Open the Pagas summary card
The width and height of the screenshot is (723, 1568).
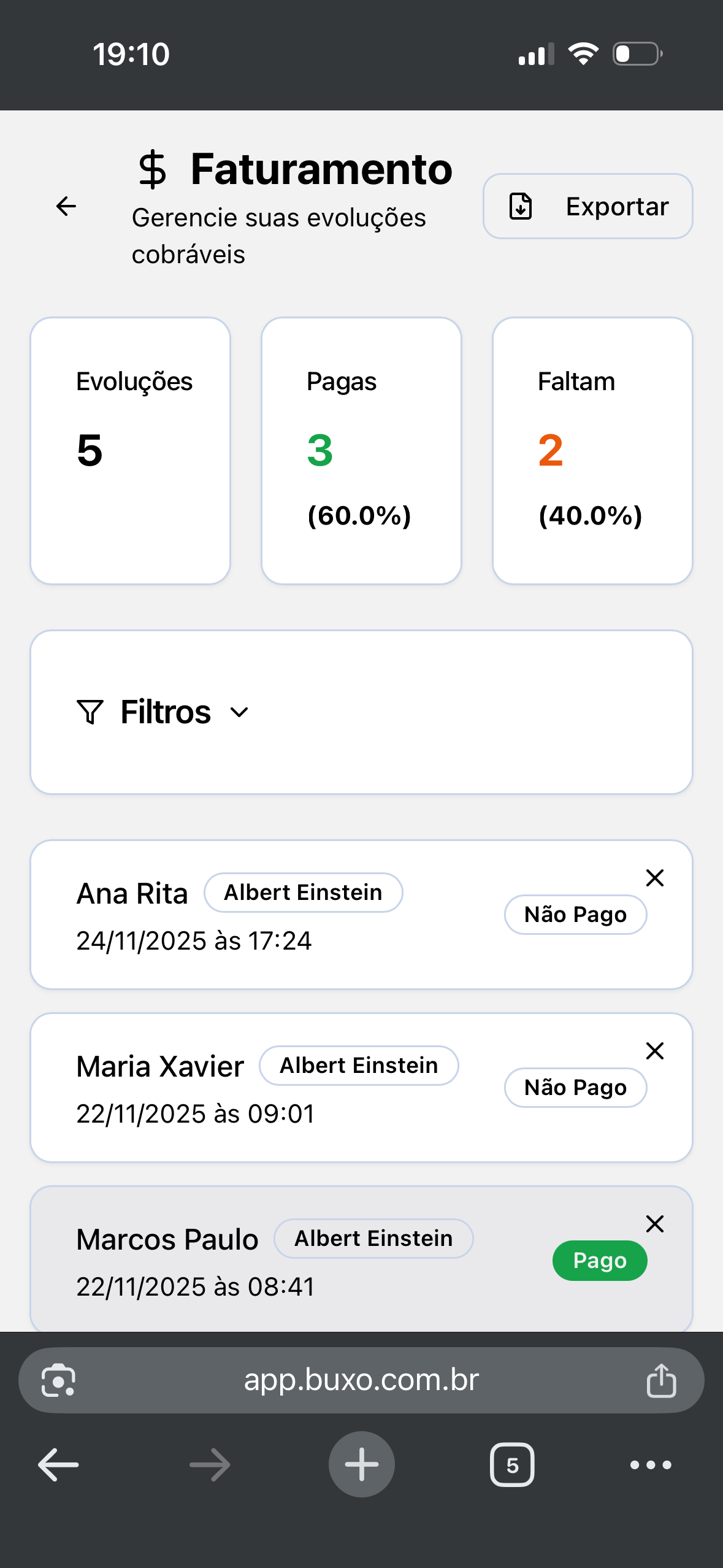click(x=361, y=451)
